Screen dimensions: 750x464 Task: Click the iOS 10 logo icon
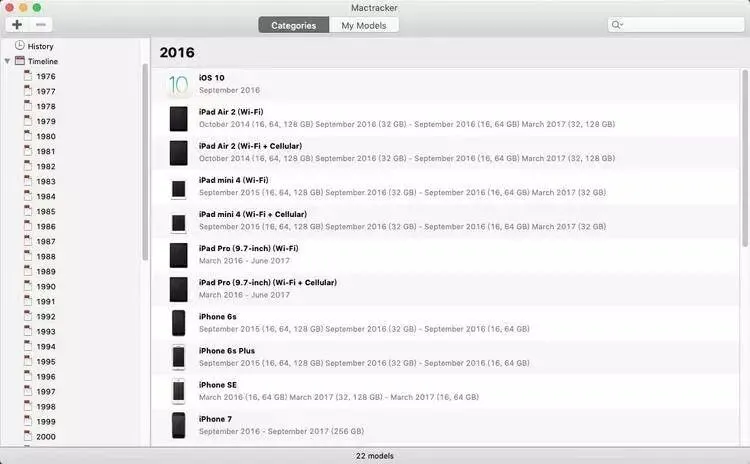pyautogui.click(x=178, y=85)
